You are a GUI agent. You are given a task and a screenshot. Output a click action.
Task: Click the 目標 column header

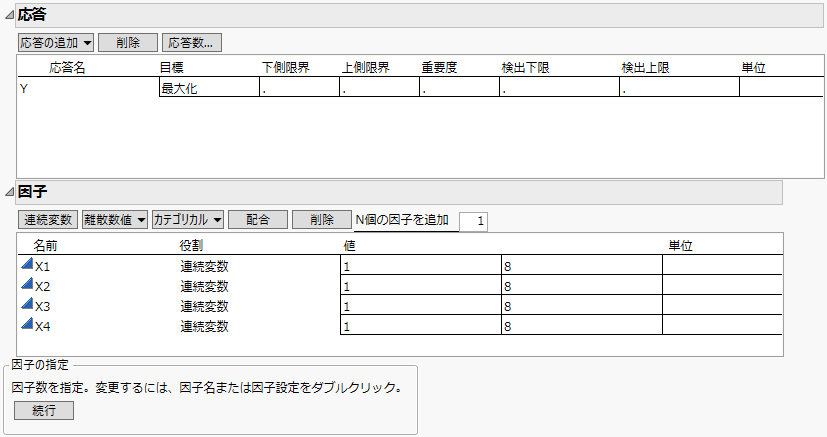pyautogui.click(x=172, y=68)
